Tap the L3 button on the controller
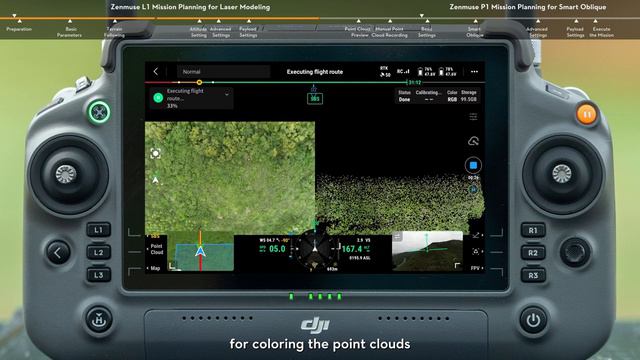 [99, 275]
